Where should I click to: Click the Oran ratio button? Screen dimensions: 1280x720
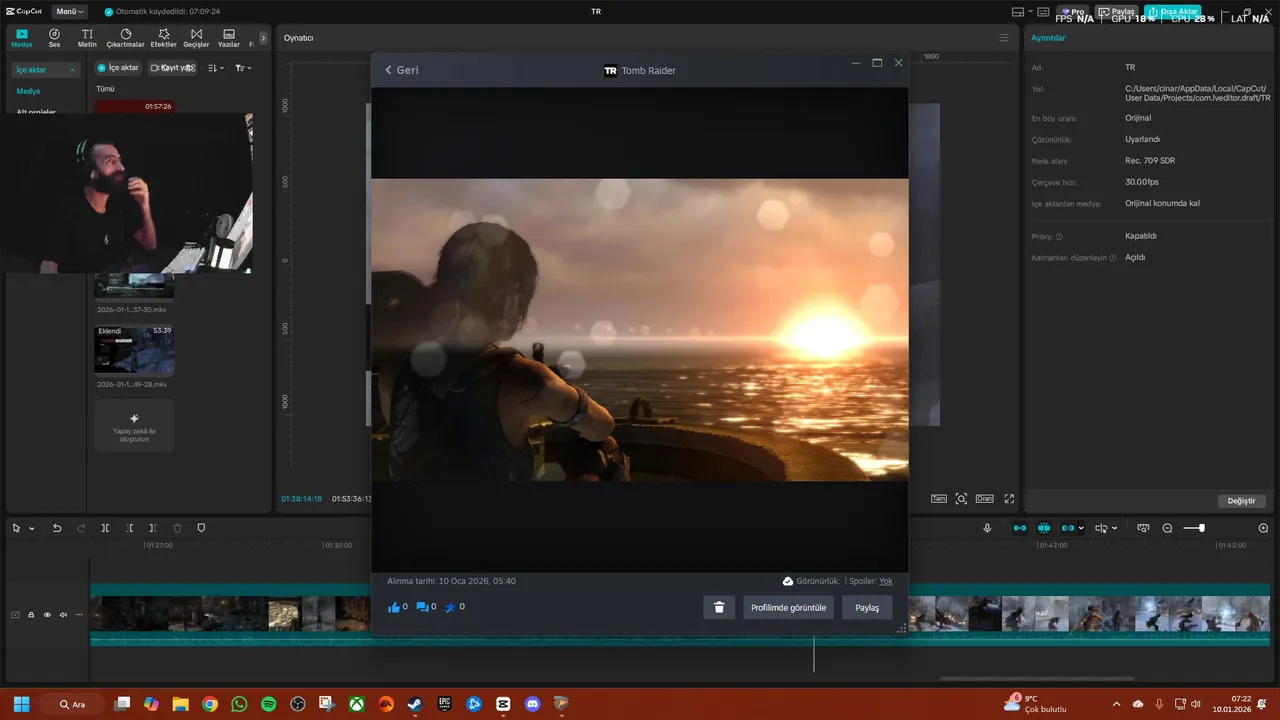point(985,498)
